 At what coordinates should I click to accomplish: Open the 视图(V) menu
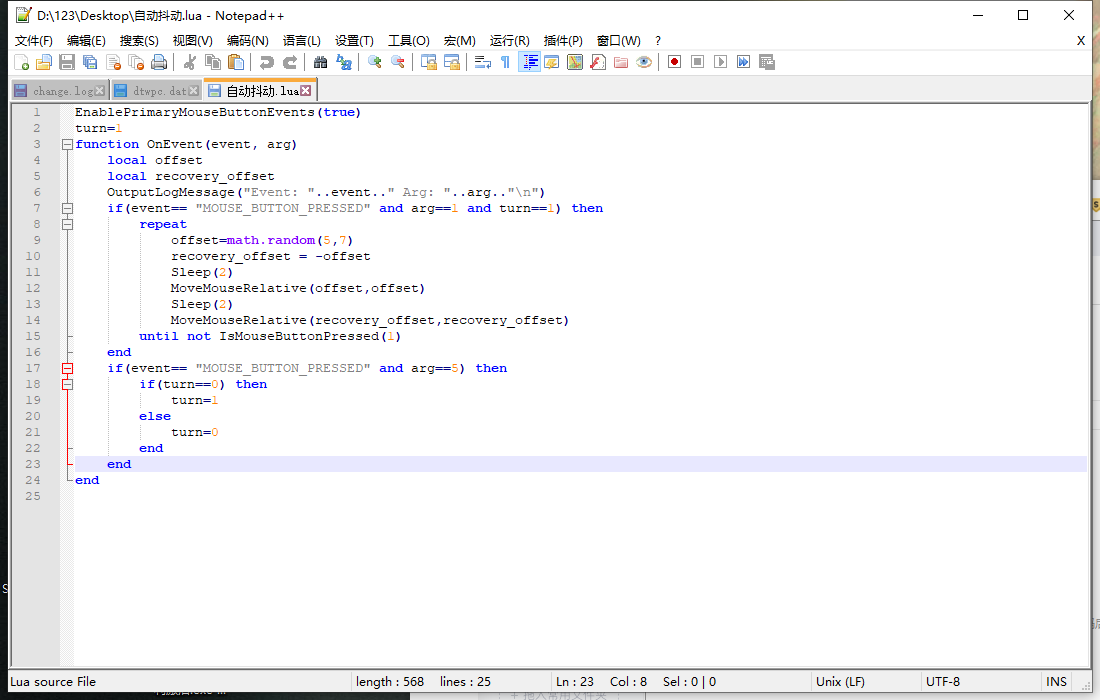click(193, 41)
